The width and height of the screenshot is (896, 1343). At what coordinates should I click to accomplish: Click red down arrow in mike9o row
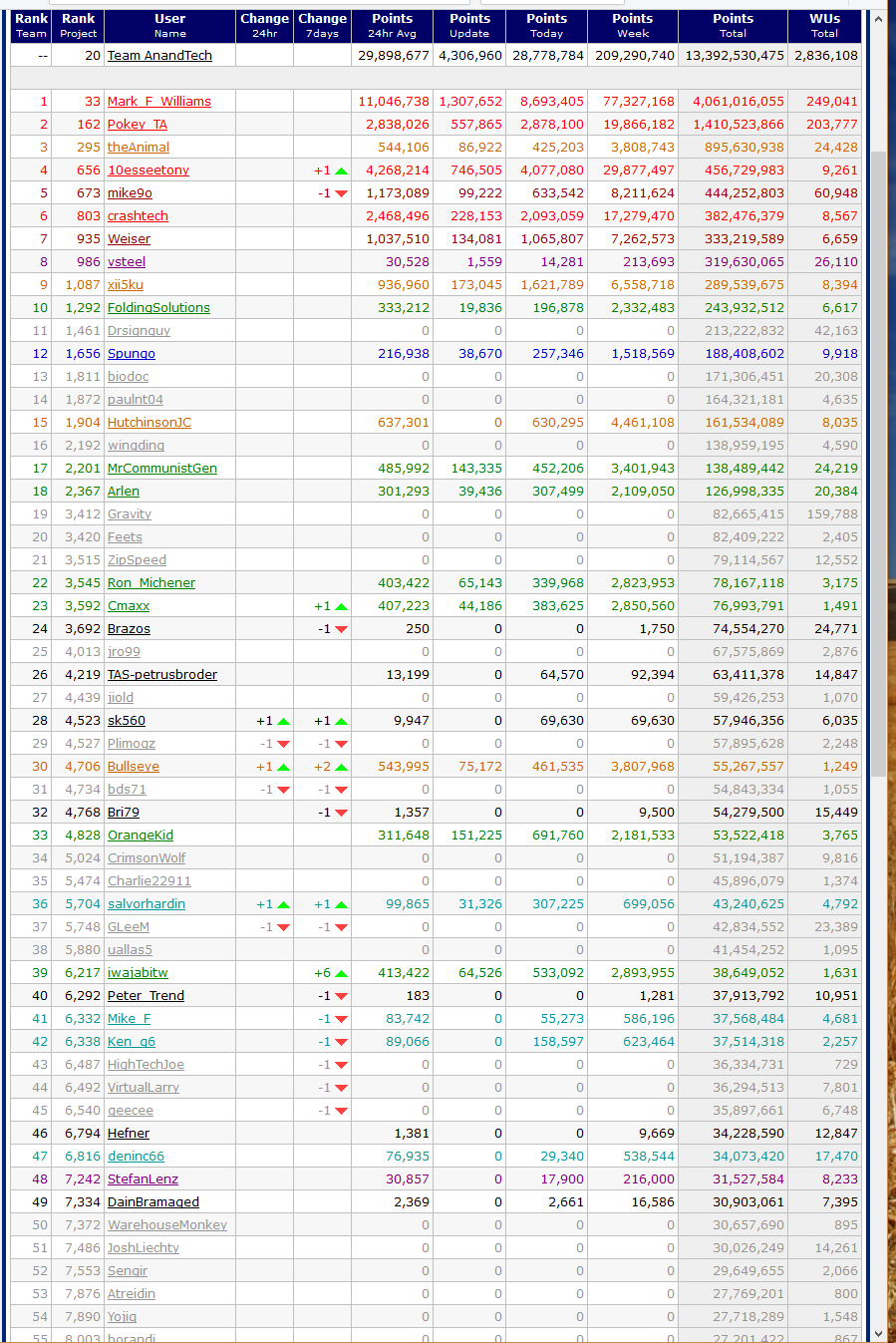341,194
